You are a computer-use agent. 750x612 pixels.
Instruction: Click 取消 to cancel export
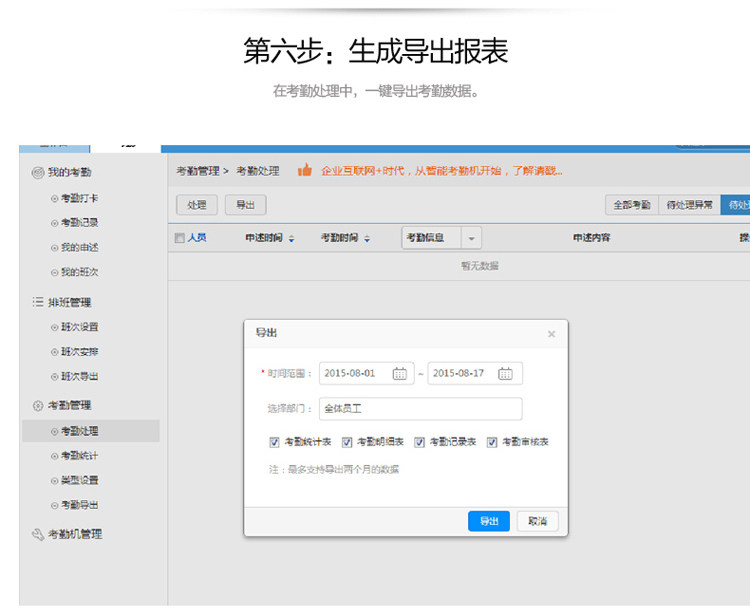click(x=538, y=521)
